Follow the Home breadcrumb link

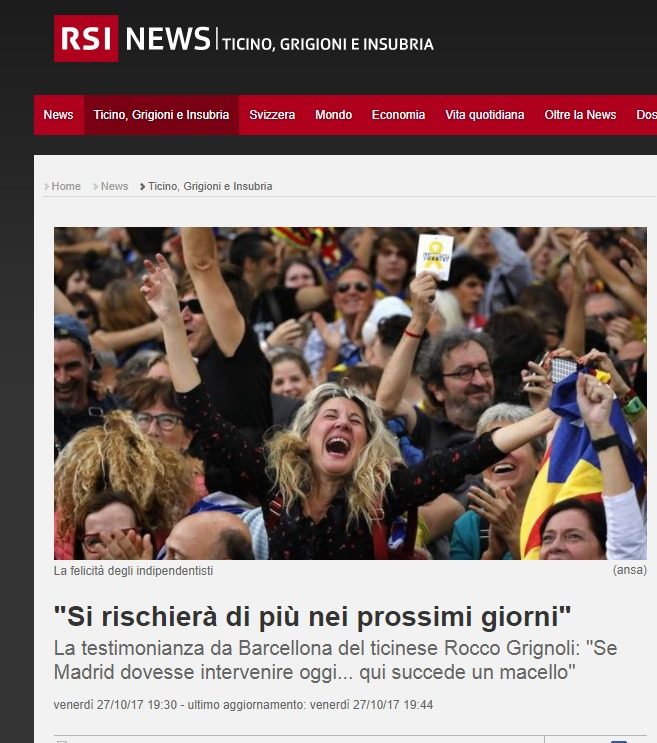pos(66,186)
